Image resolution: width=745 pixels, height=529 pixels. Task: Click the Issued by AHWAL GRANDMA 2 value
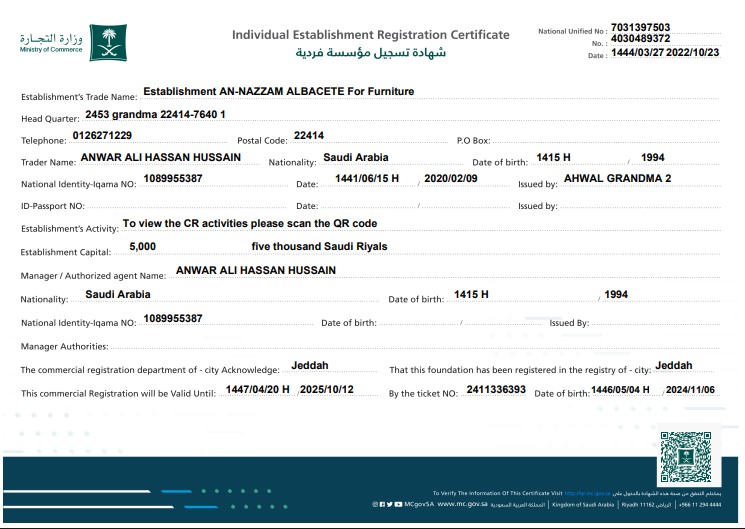click(617, 178)
